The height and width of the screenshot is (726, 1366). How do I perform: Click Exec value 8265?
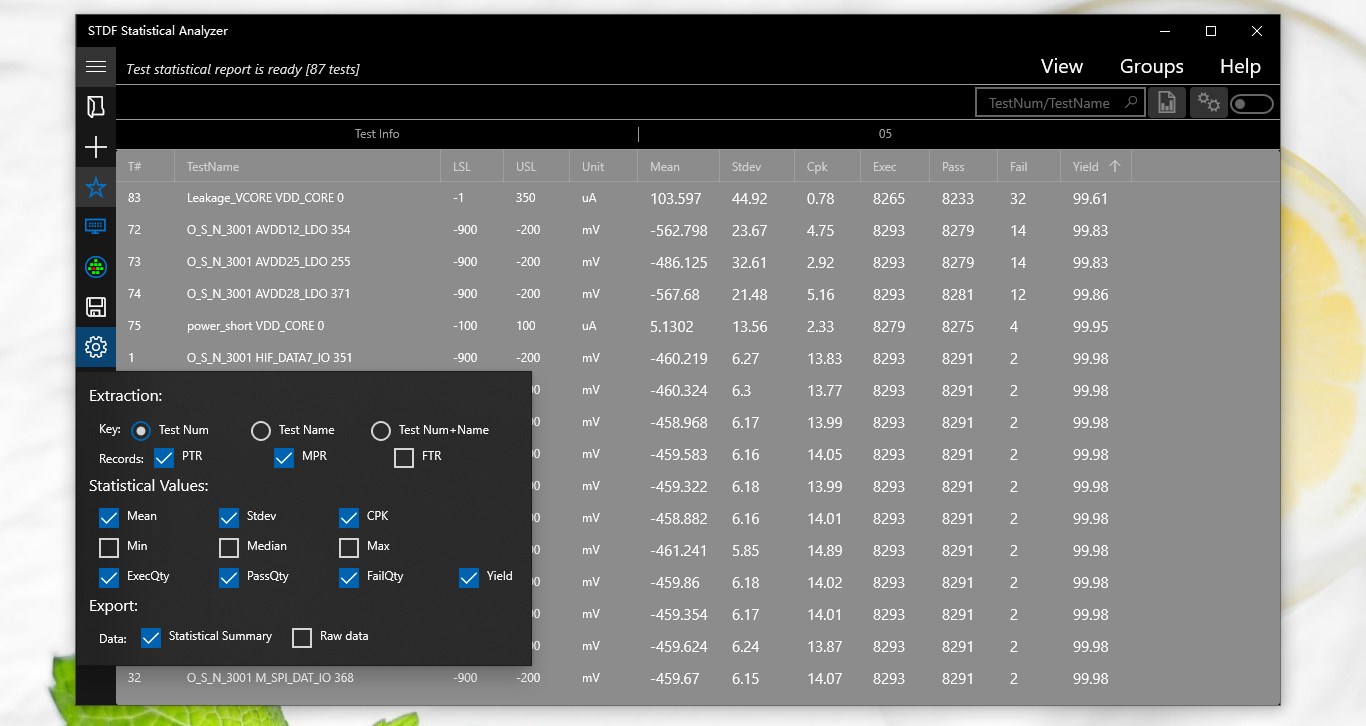[x=889, y=199]
